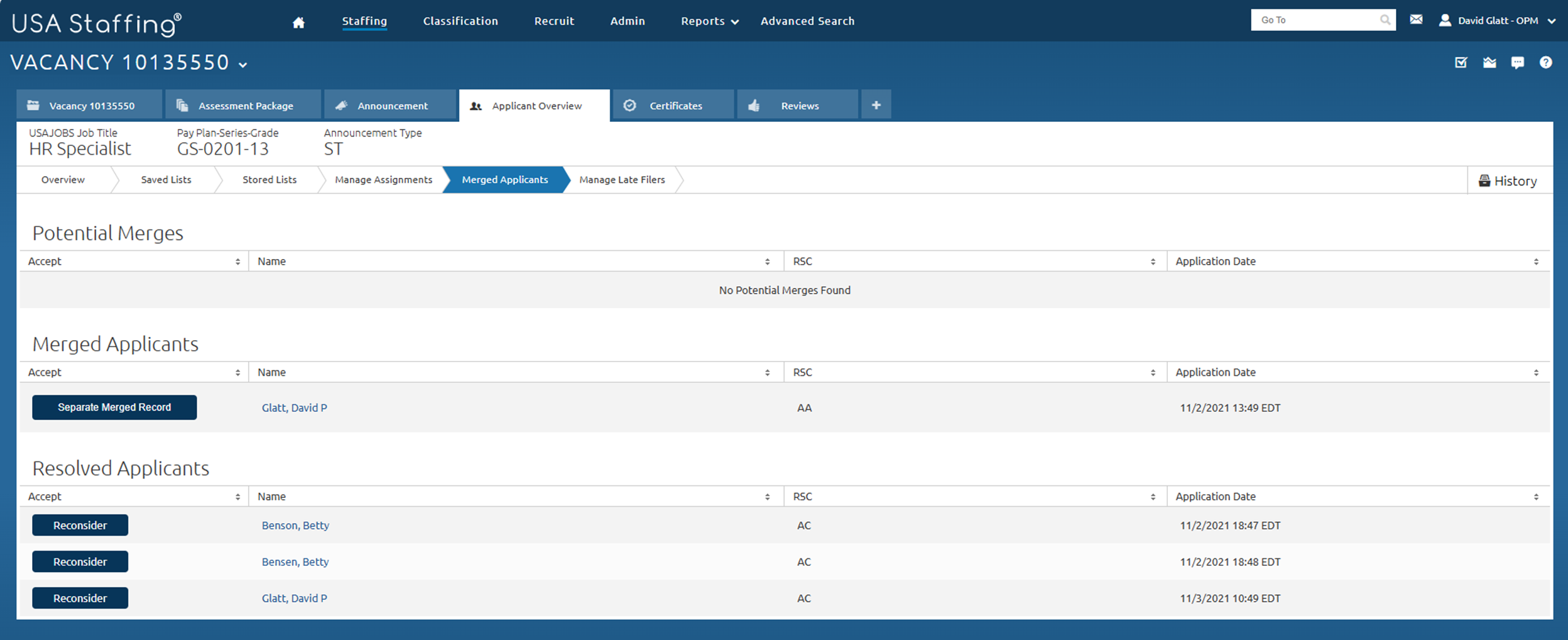Open Glatt, David P link in Merged Applicants
This screenshot has width=1568, height=640.
[295, 408]
